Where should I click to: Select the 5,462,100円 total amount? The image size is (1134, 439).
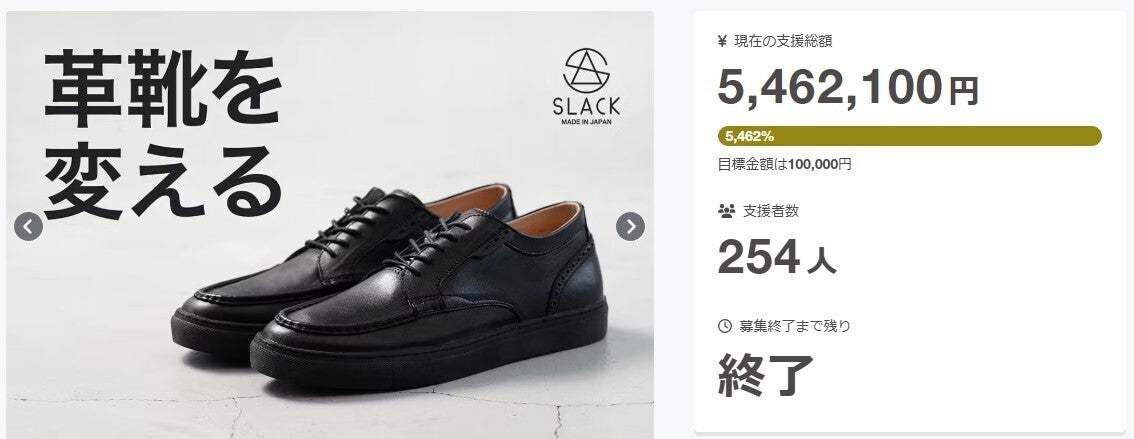coord(848,88)
